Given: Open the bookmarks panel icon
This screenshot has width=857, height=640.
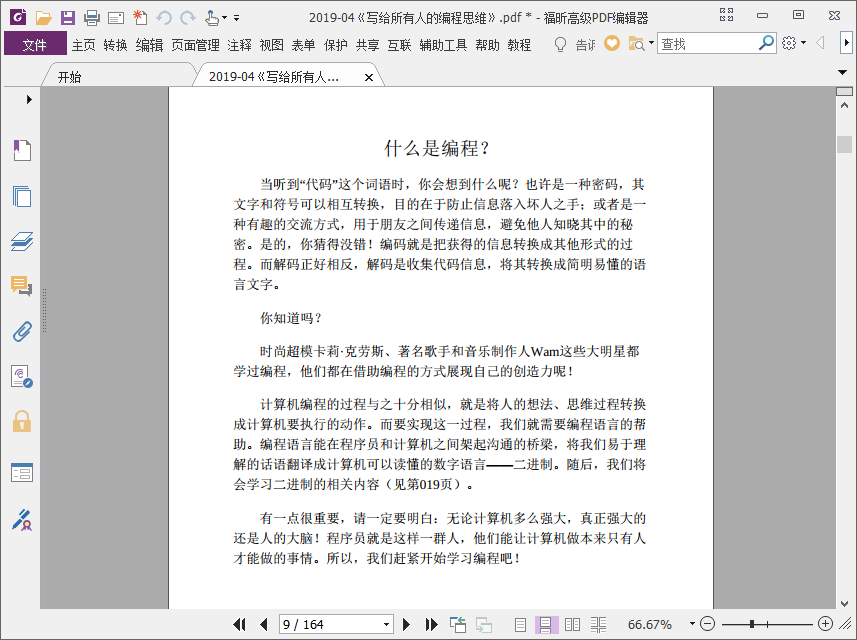Looking at the screenshot, I should click(x=22, y=150).
